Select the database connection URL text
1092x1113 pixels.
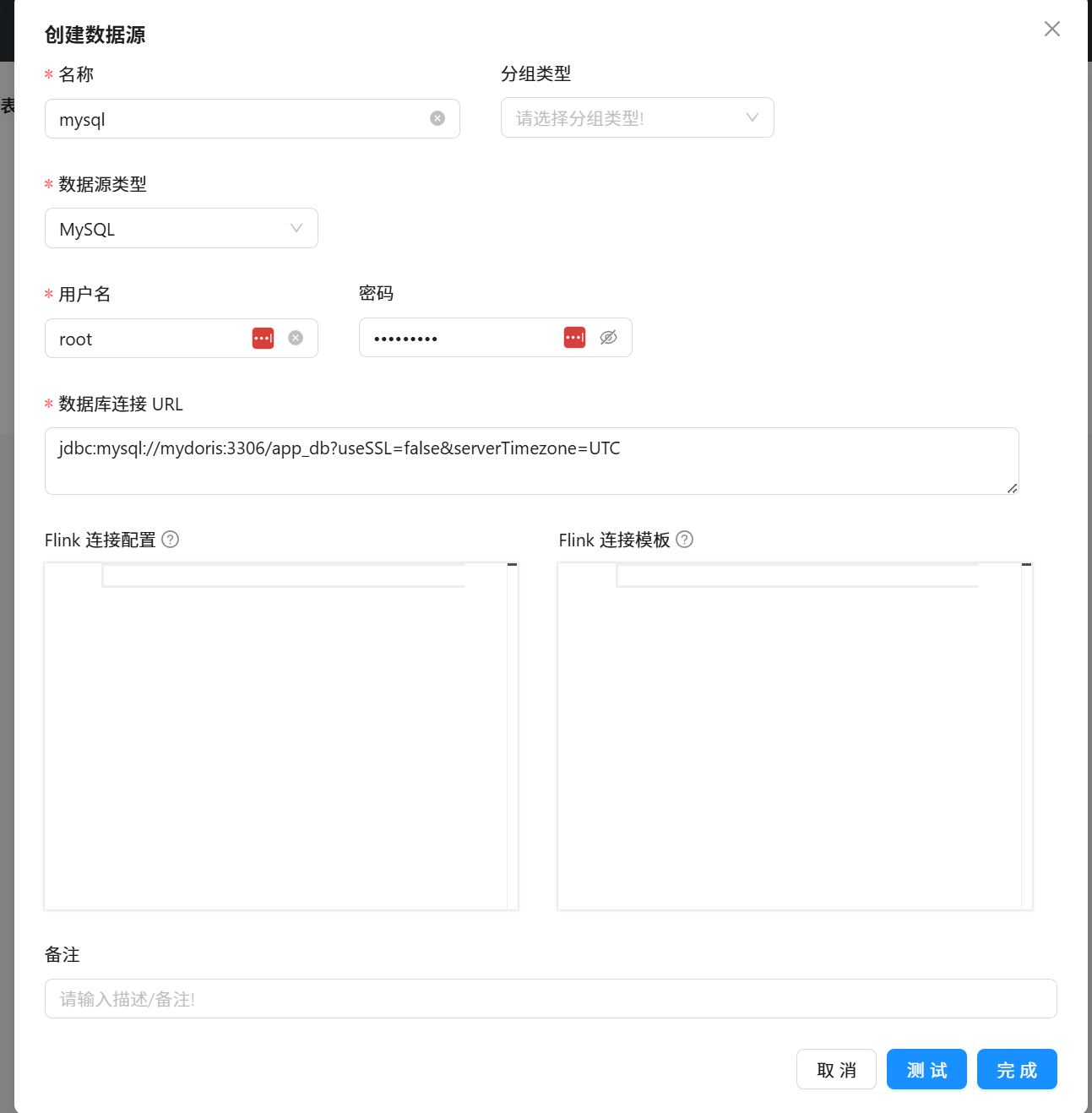point(339,448)
